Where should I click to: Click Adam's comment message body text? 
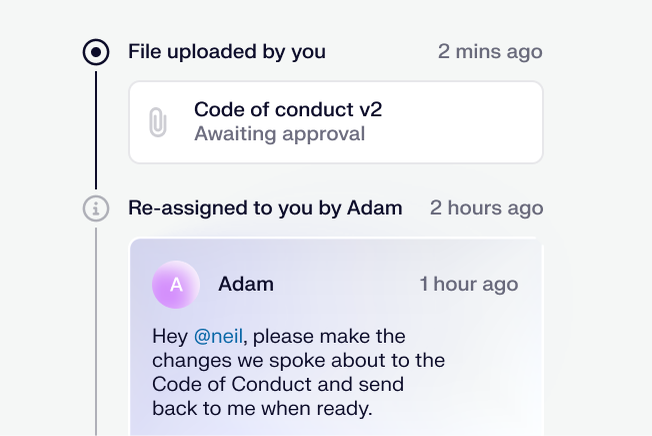point(298,372)
